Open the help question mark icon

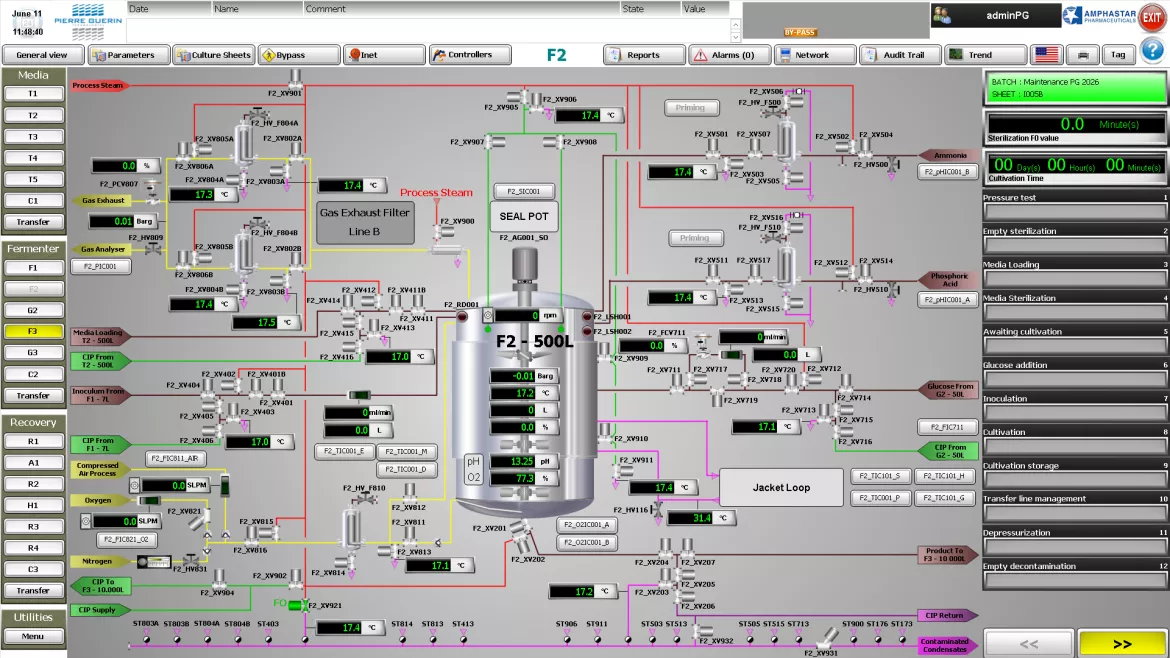tap(1152, 52)
